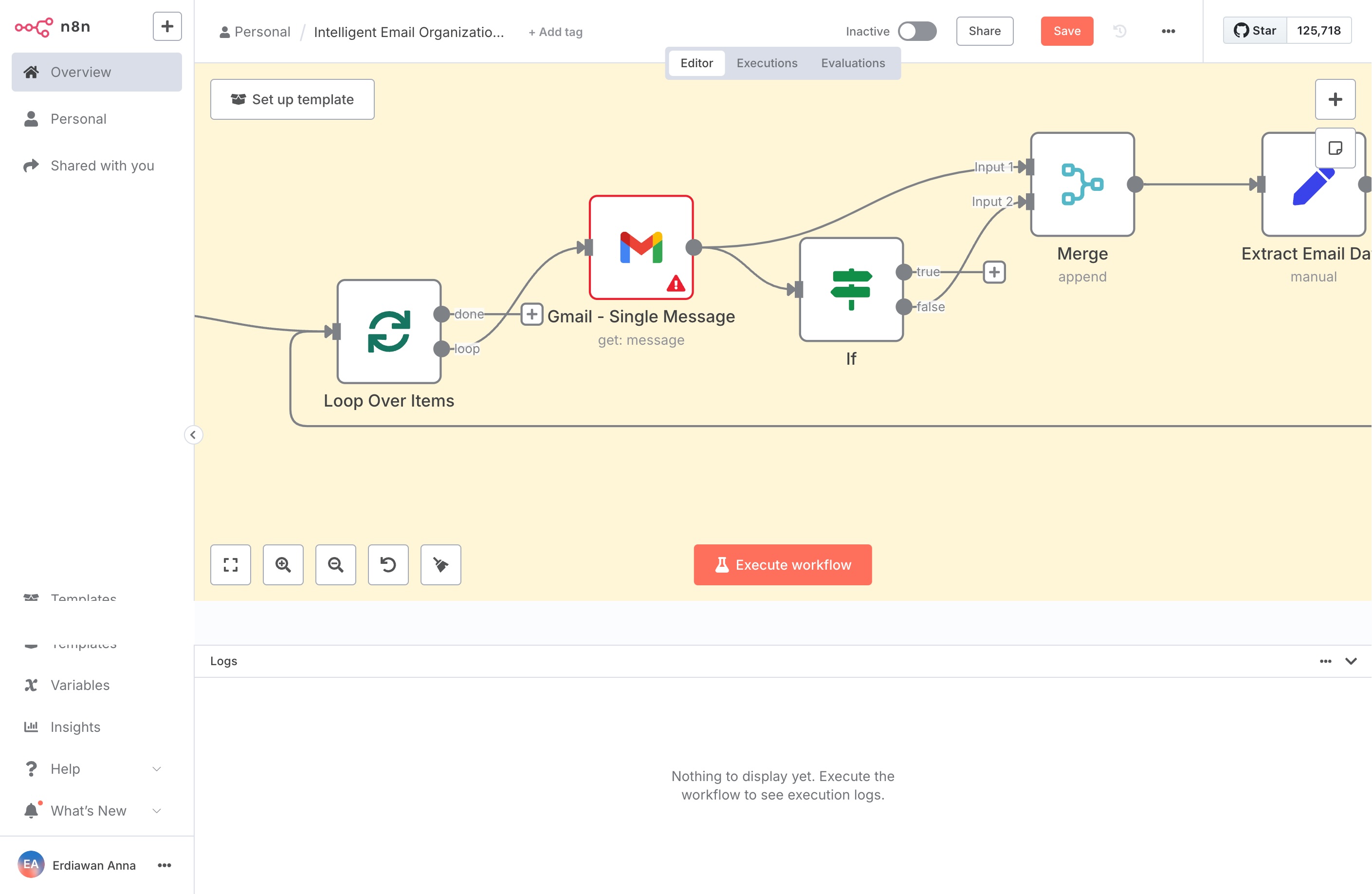Collapse the Logs panel chevron
The height and width of the screenshot is (894, 1372).
coord(1351,661)
